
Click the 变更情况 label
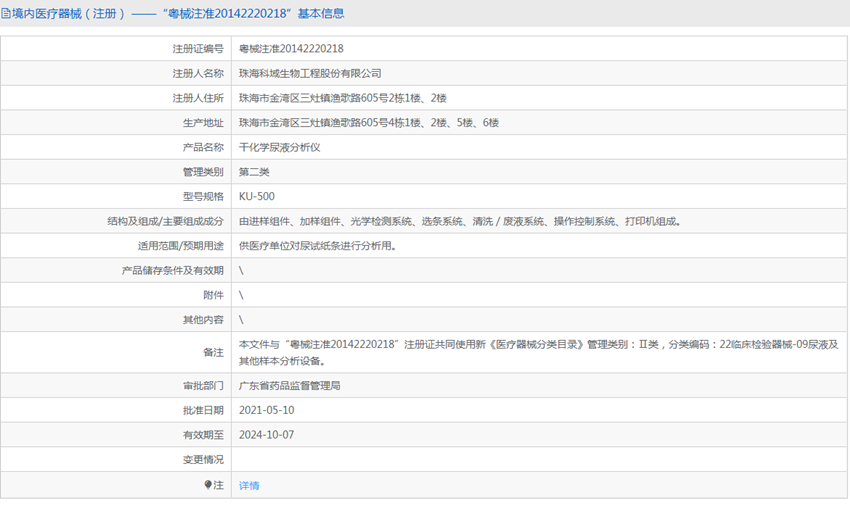(x=203, y=459)
